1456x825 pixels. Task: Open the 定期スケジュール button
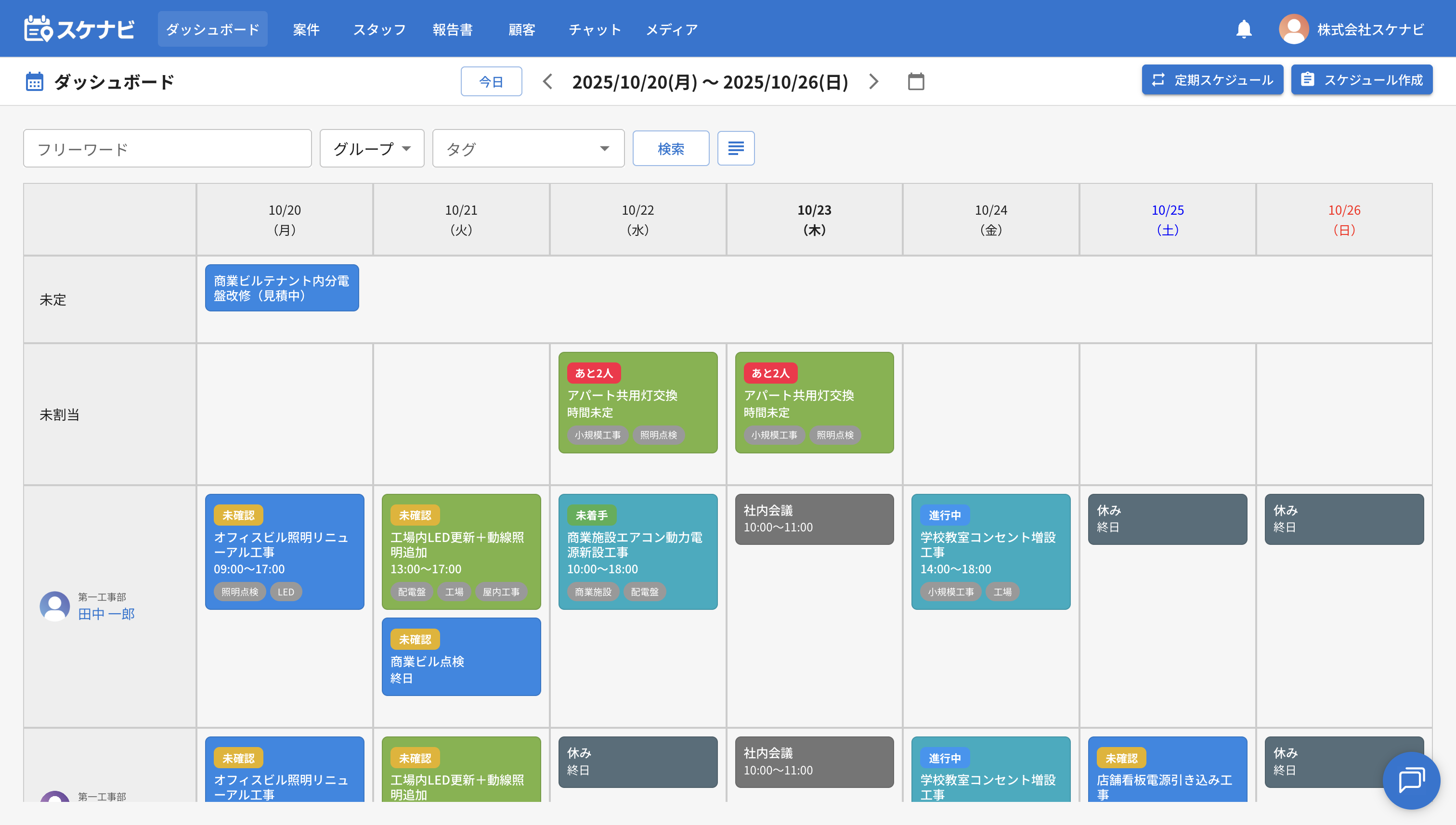tap(1212, 80)
